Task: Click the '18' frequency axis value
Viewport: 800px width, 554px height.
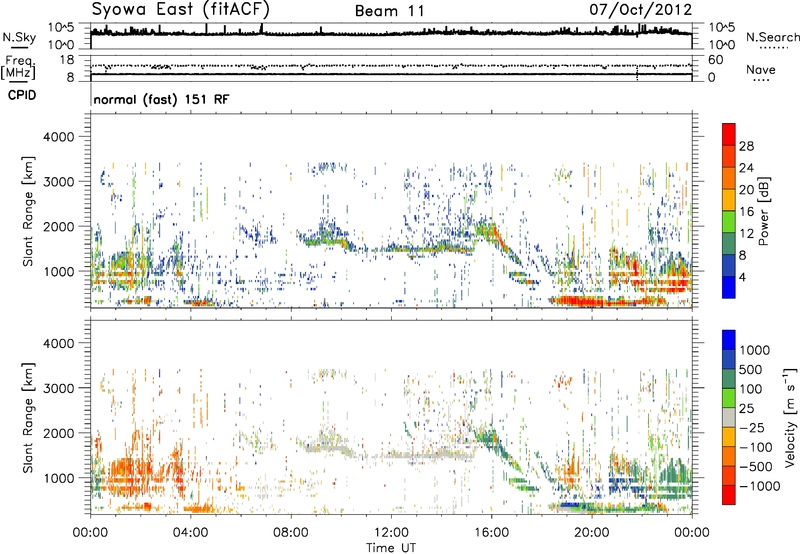Action: [x=67, y=60]
